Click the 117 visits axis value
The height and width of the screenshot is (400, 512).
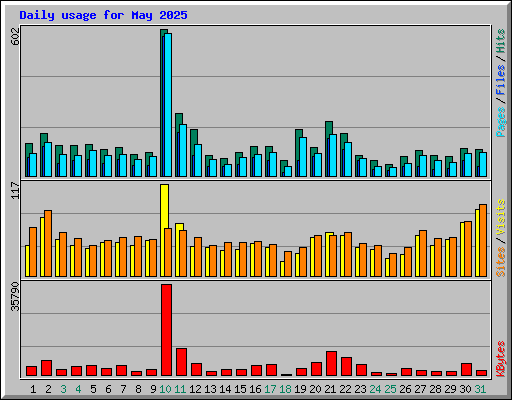(15, 190)
